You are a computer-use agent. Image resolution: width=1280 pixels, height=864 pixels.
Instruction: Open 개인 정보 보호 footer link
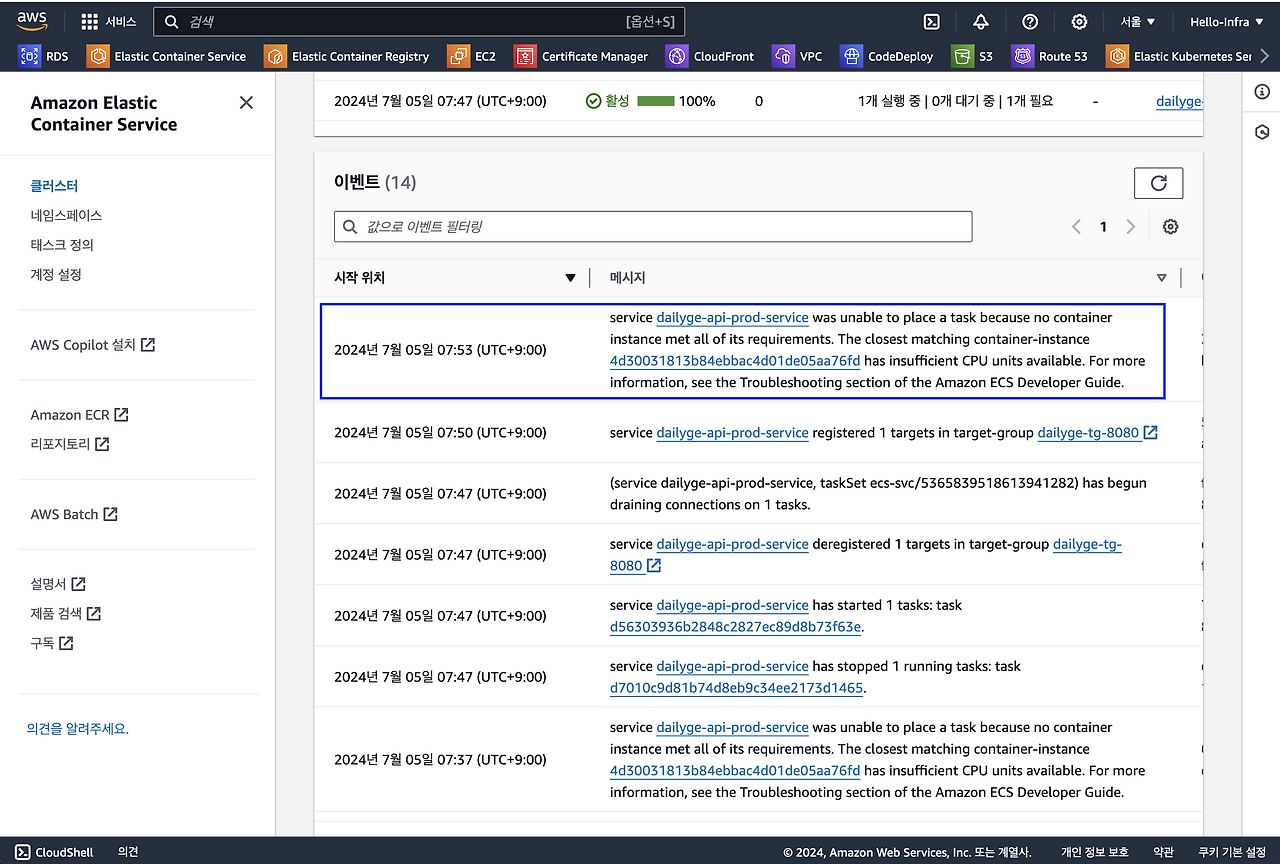(x=1094, y=852)
